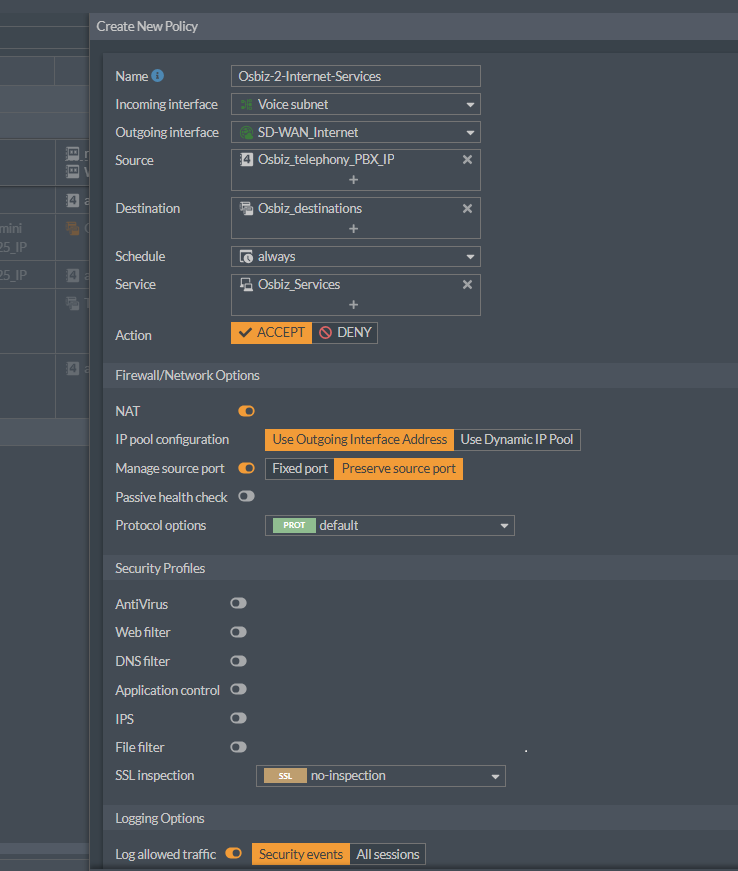The height and width of the screenshot is (871, 738).
Task: Select Preserve source port option
Action: pyautogui.click(x=399, y=469)
